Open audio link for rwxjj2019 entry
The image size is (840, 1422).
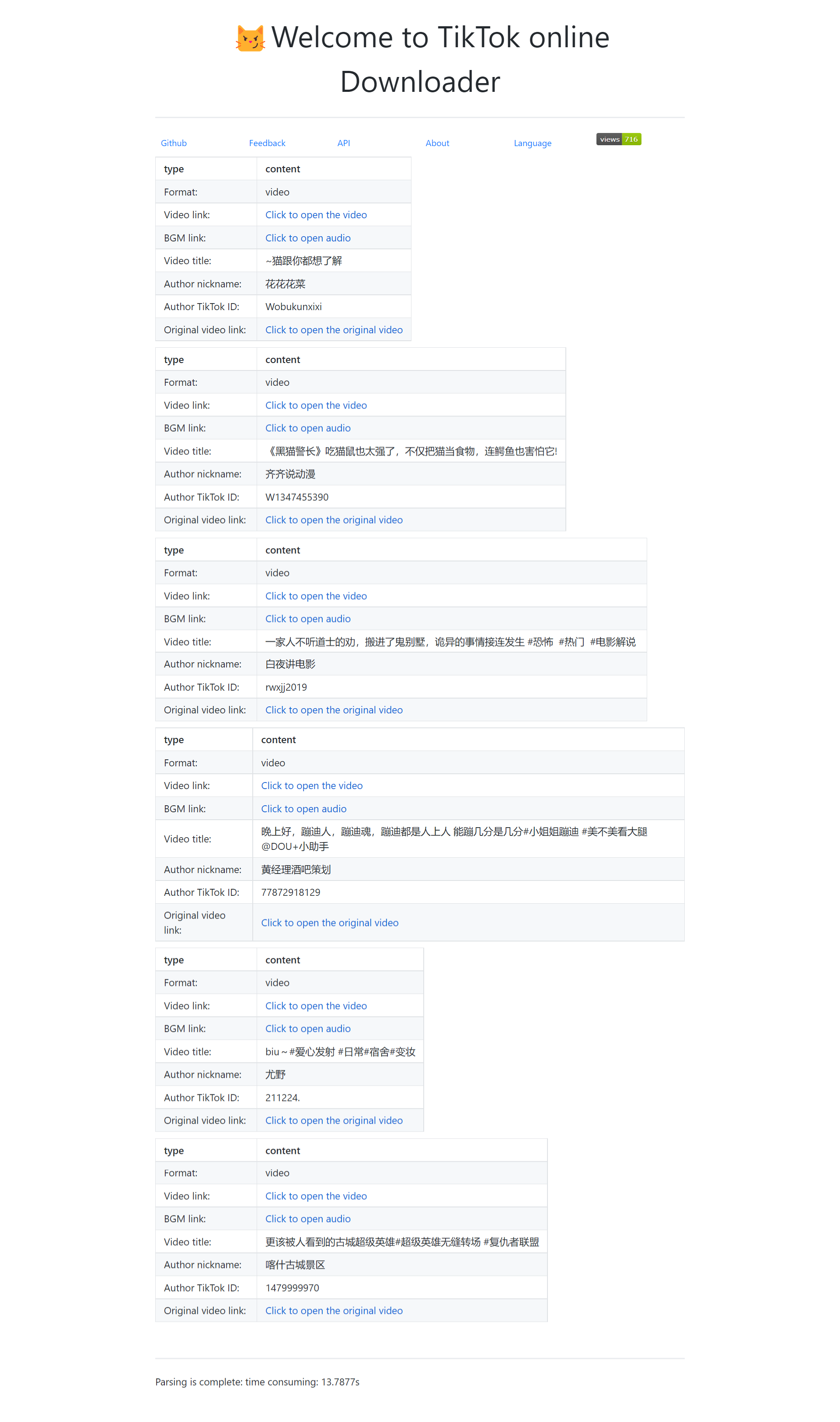coord(307,619)
